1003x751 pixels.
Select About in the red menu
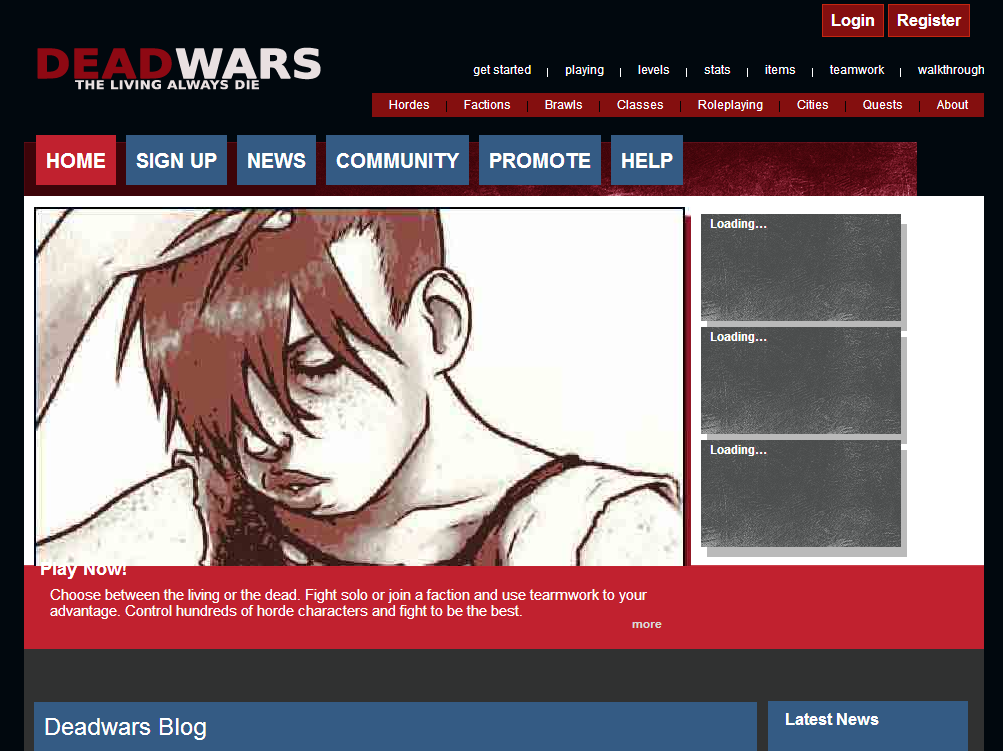click(x=952, y=105)
